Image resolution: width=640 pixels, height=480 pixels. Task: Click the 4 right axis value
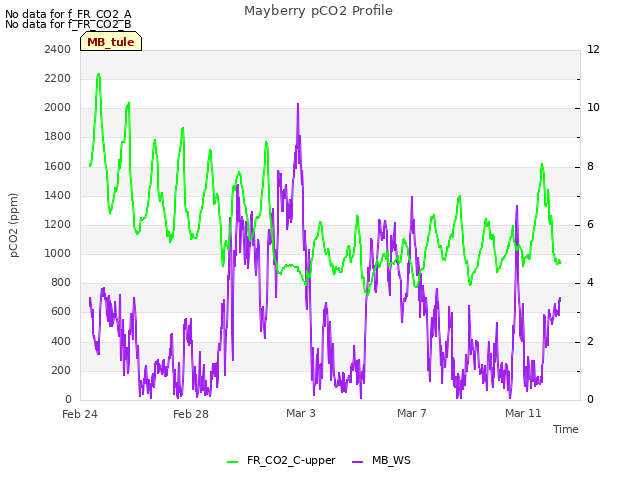[x=590, y=282]
